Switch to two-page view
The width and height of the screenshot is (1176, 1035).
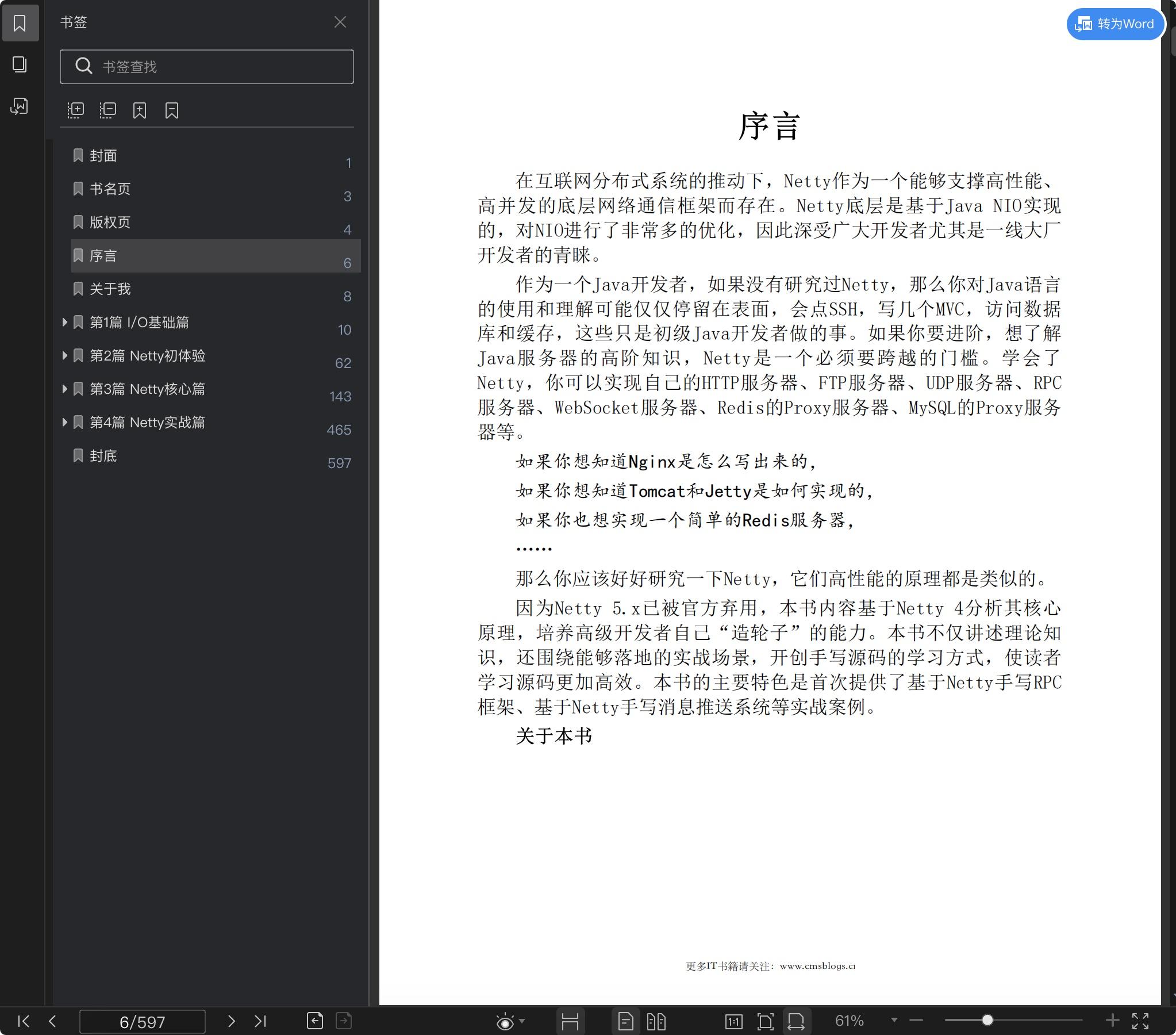[x=656, y=1022]
